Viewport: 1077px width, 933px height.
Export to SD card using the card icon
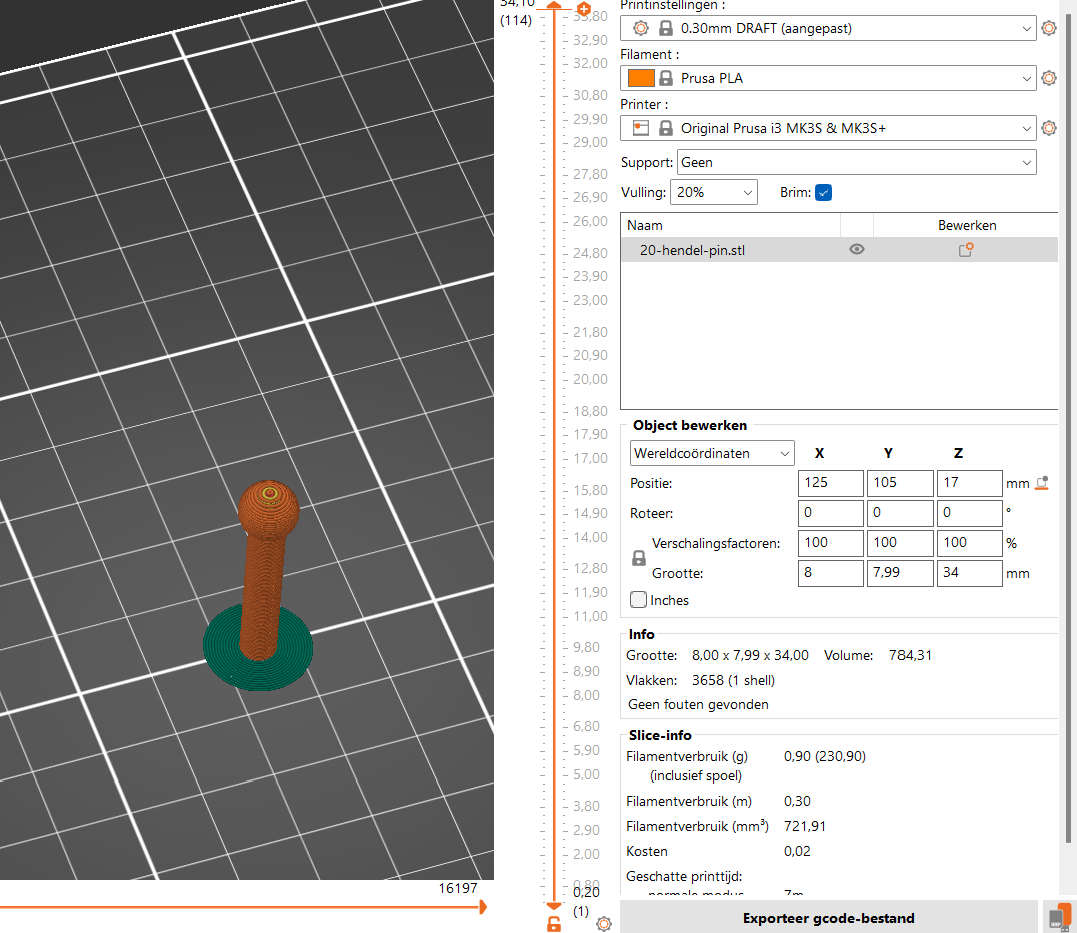(x=1058, y=916)
